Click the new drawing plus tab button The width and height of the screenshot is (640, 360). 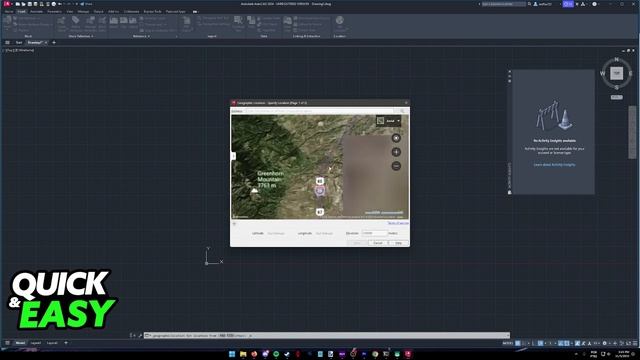tap(53, 42)
